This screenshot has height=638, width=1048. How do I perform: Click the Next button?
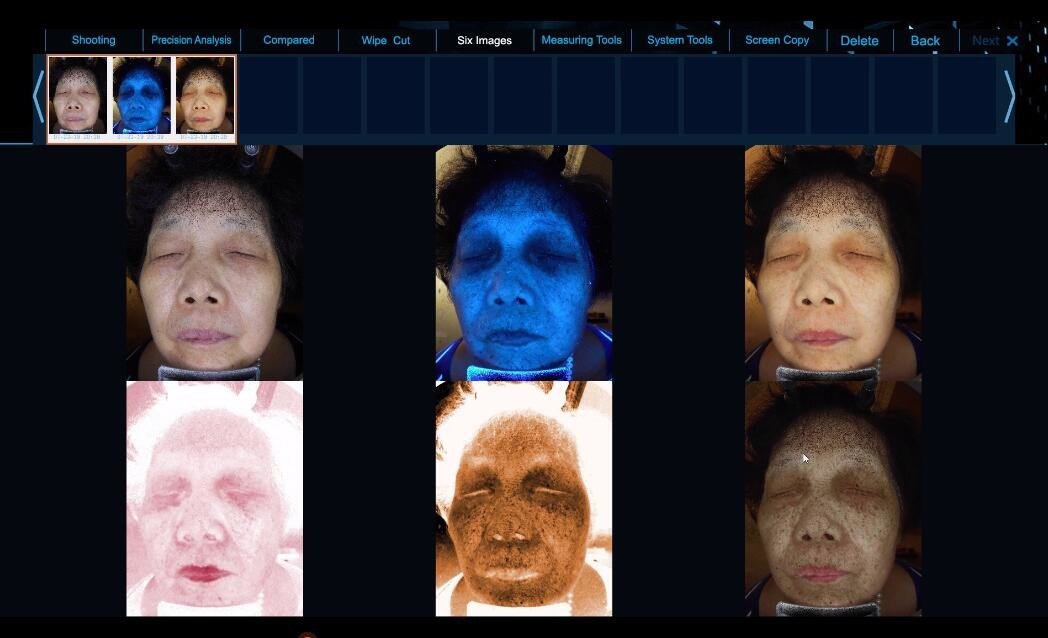(985, 41)
